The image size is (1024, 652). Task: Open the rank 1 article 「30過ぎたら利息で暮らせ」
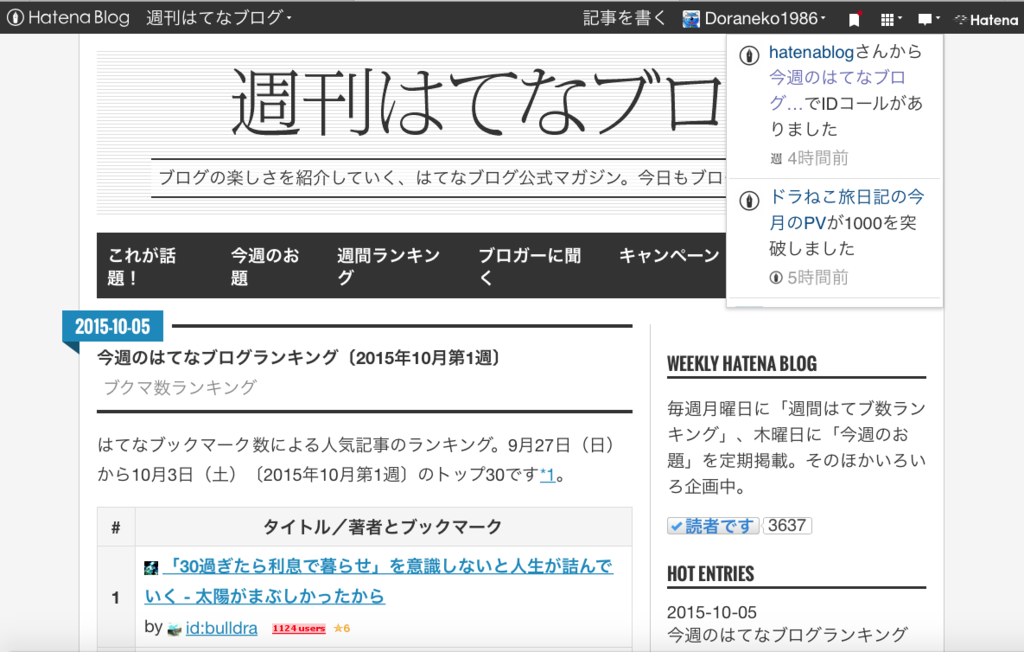379,581
